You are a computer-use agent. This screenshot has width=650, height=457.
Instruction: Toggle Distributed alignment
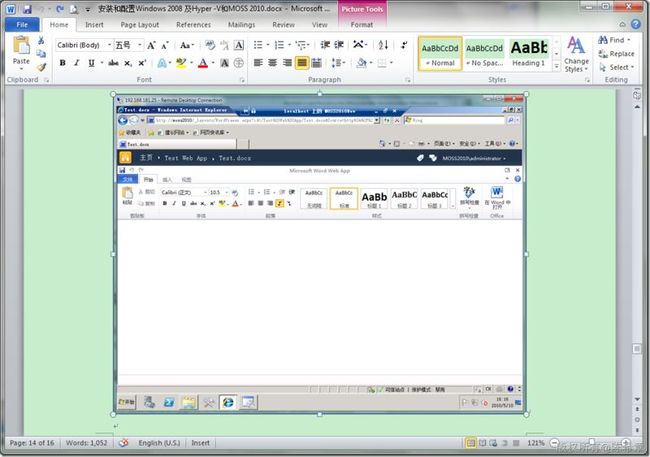(316, 63)
